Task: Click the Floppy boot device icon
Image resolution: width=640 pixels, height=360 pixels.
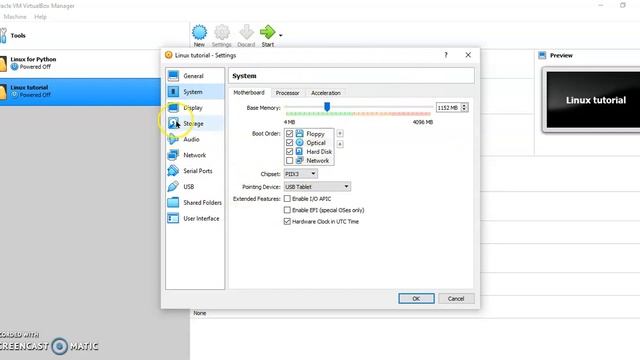Action: tap(300, 133)
